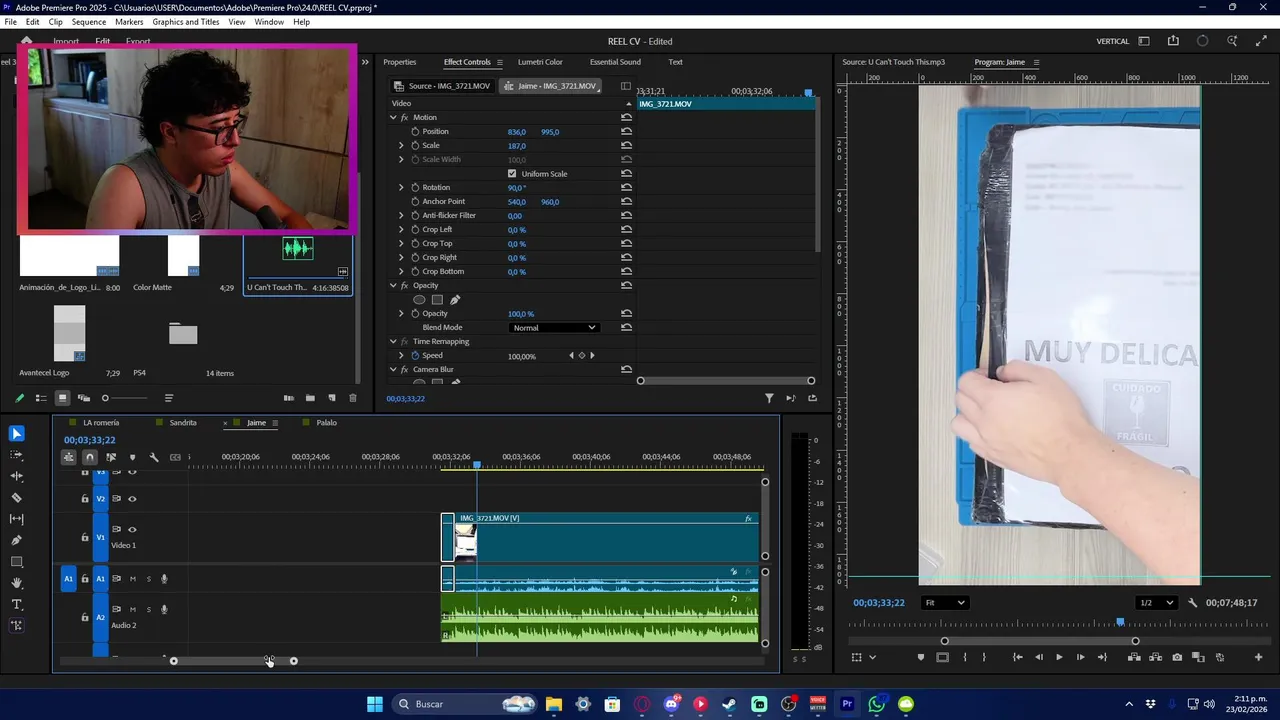Select the Type tool
The width and height of the screenshot is (1280, 720).
click(x=16, y=604)
